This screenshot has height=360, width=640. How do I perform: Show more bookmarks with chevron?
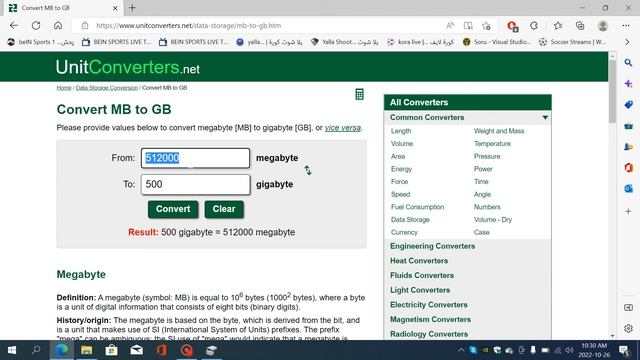[628, 42]
